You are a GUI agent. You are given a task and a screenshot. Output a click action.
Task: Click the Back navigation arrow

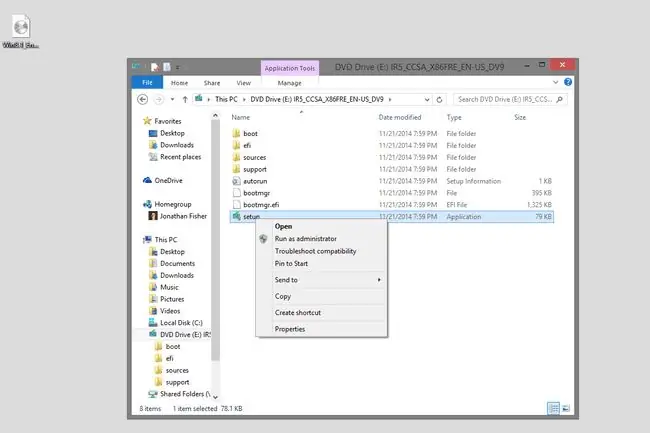coord(143,99)
